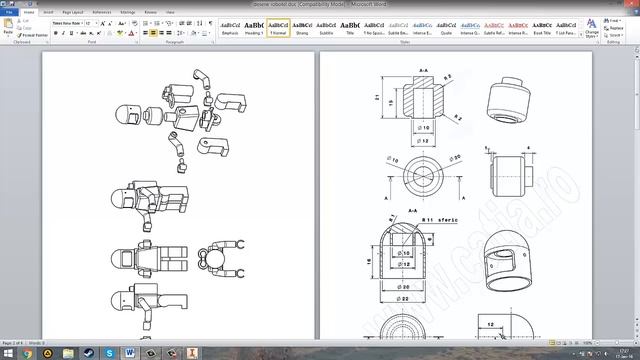Open Google Chrome from taskbar
The height and width of the screenshot is (360, 640).
(x=27, y=353)
